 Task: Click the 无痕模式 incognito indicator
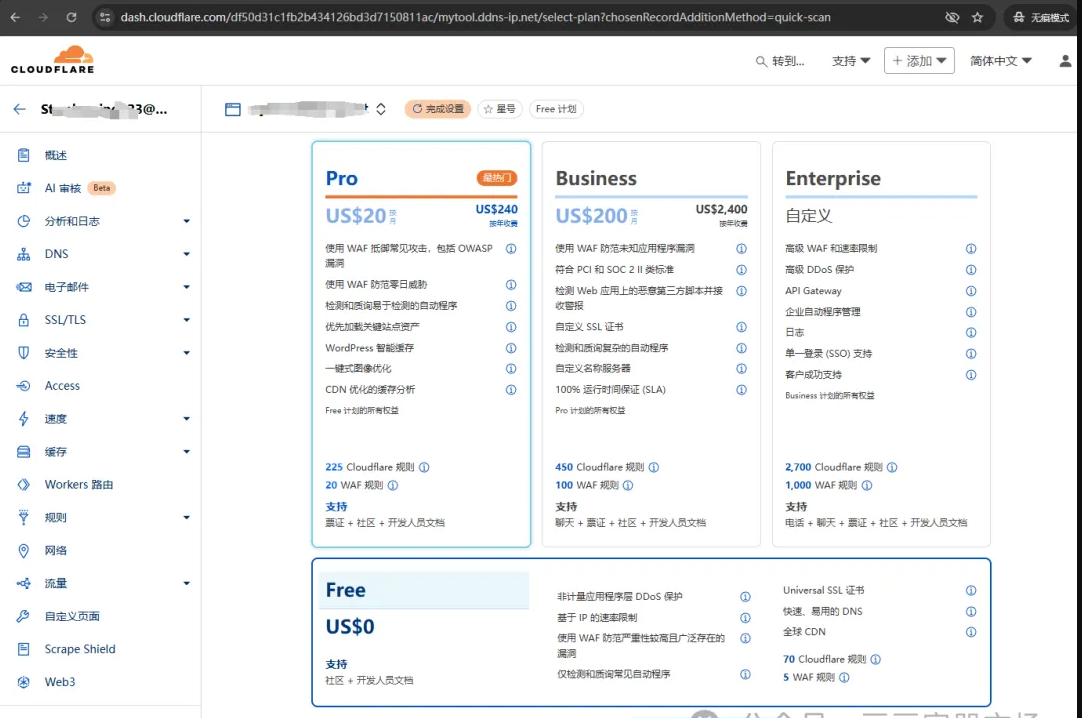pos(1041,17)
